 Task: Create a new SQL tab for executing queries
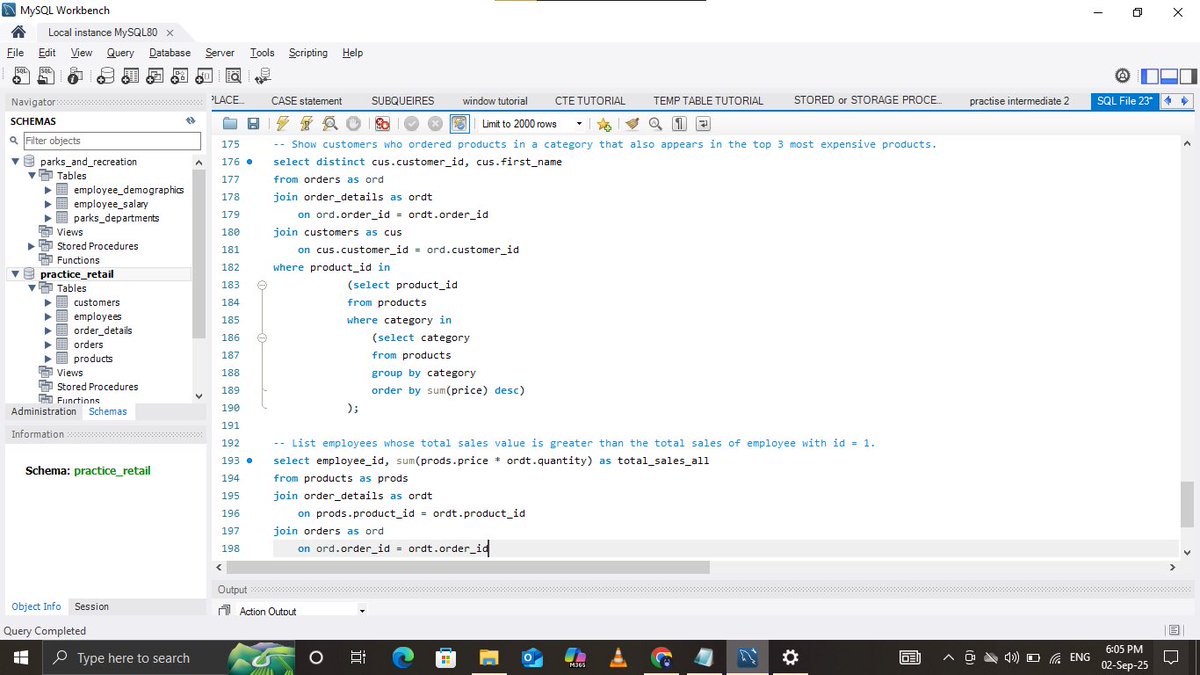[21, 76]
